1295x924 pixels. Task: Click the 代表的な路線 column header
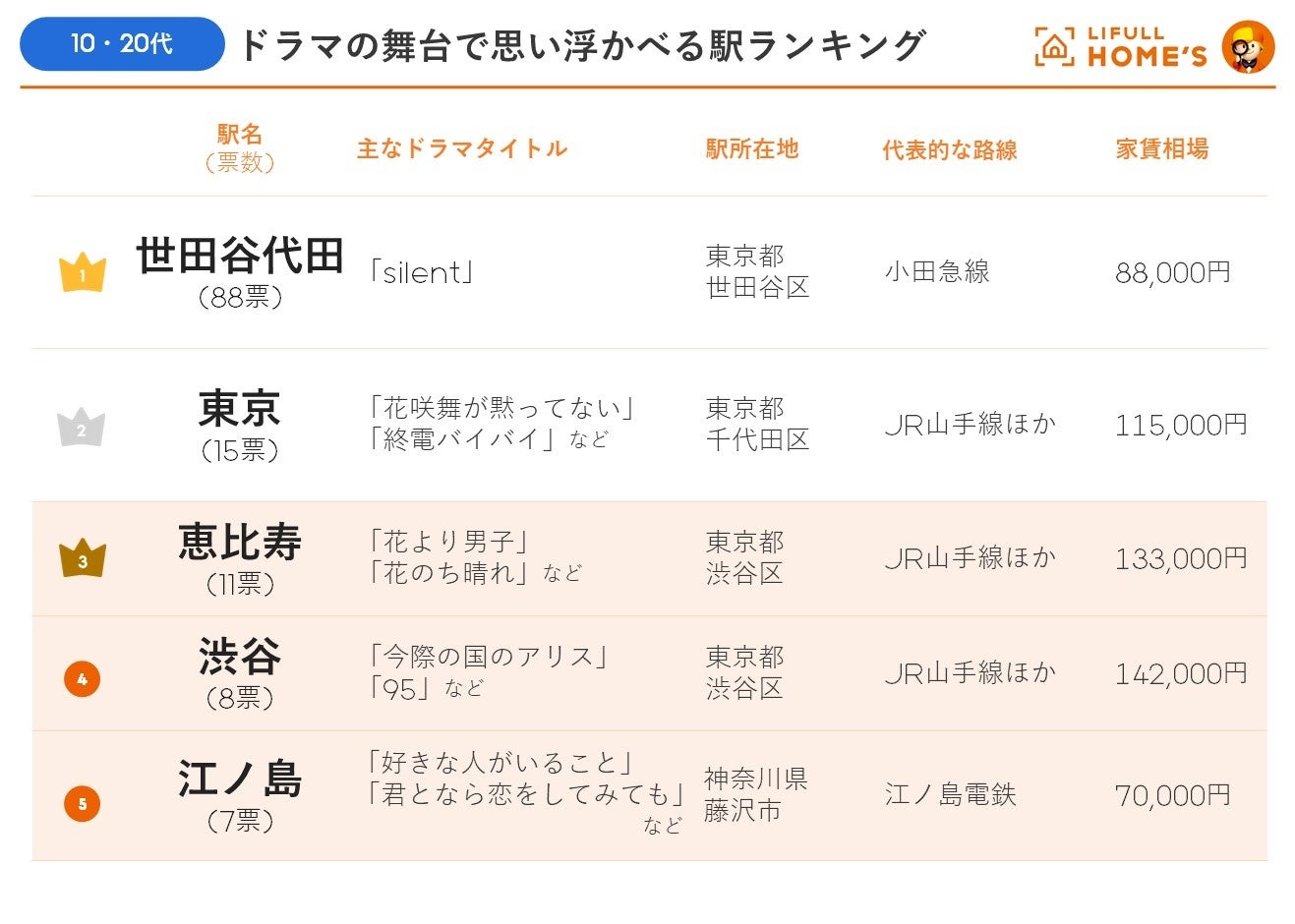pyautogui.click(x=949, y=150)
